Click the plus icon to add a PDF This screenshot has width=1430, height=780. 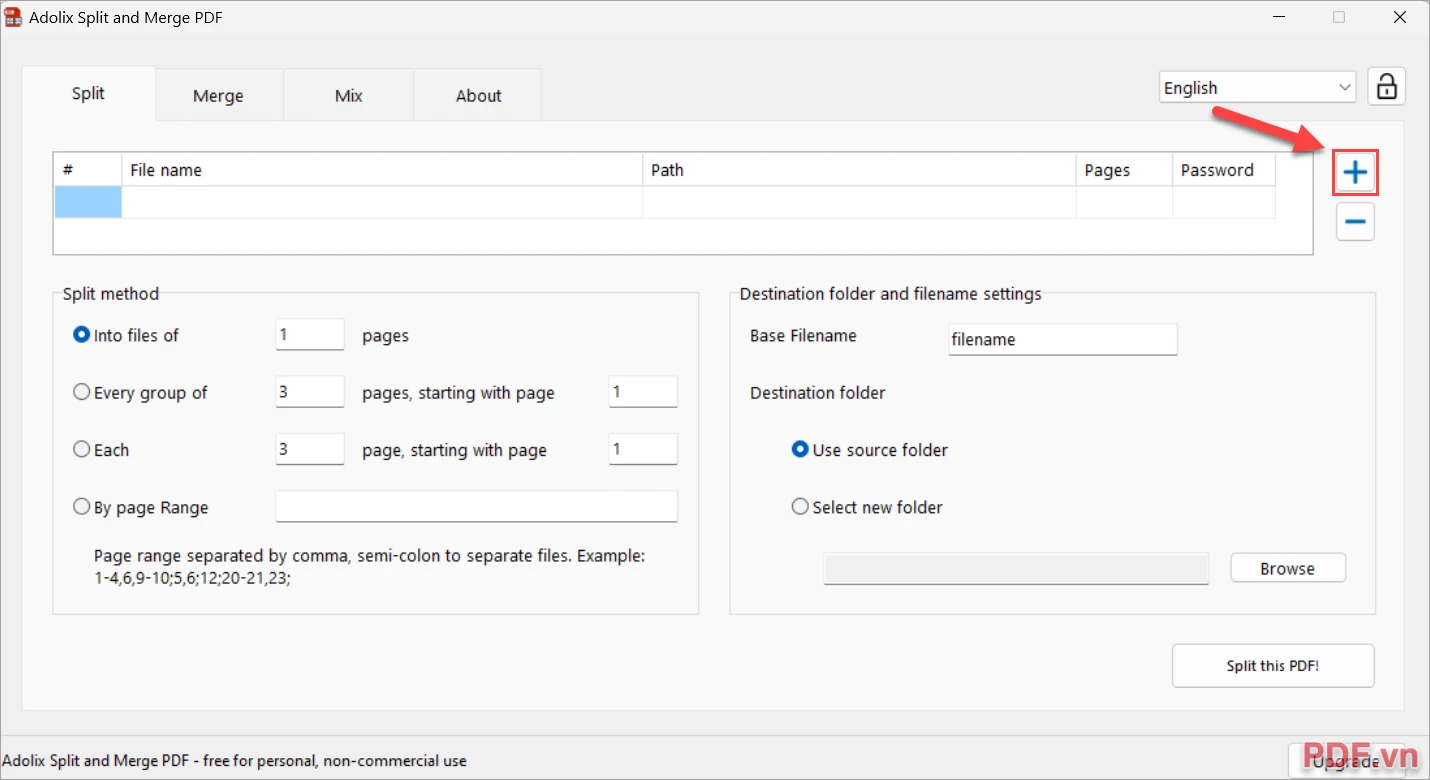[x=1355, y=173]
